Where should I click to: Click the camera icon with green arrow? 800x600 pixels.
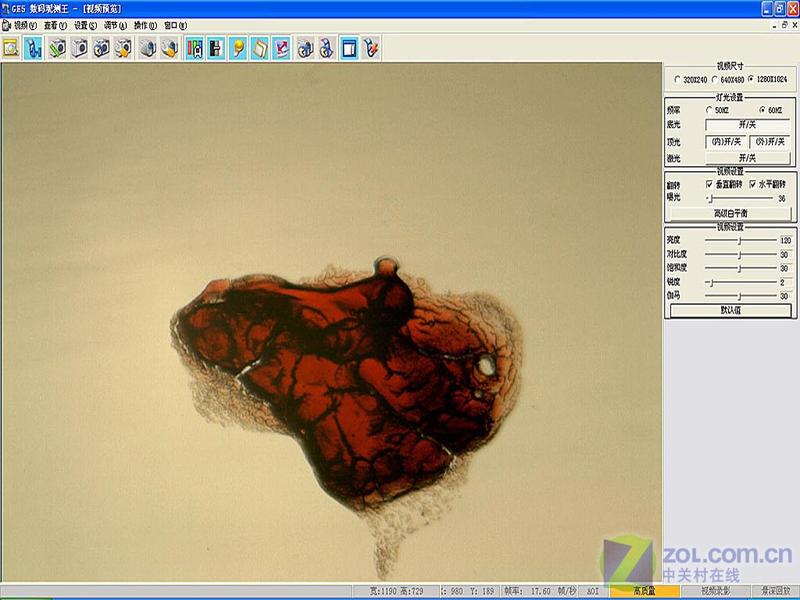coord(57,48)
